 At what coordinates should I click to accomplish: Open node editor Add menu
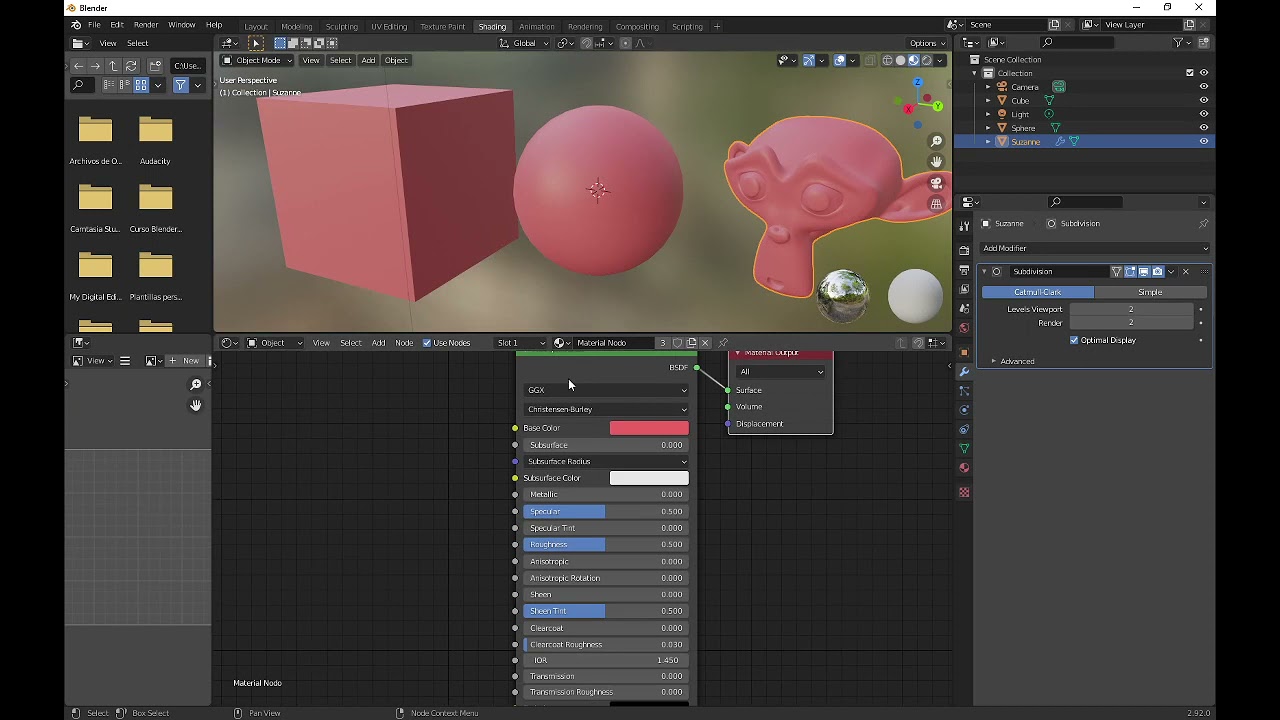point(378,343)
